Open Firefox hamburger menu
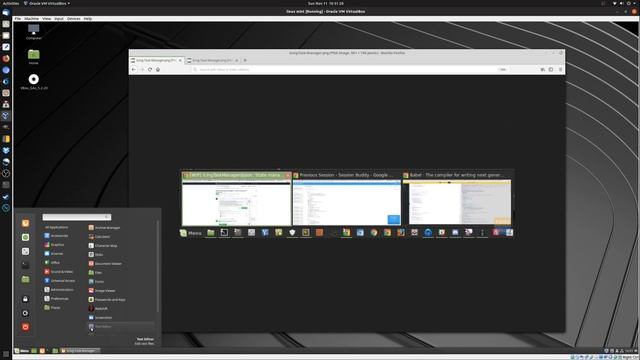Screen dimensions: 640x360 coord(560,69)
